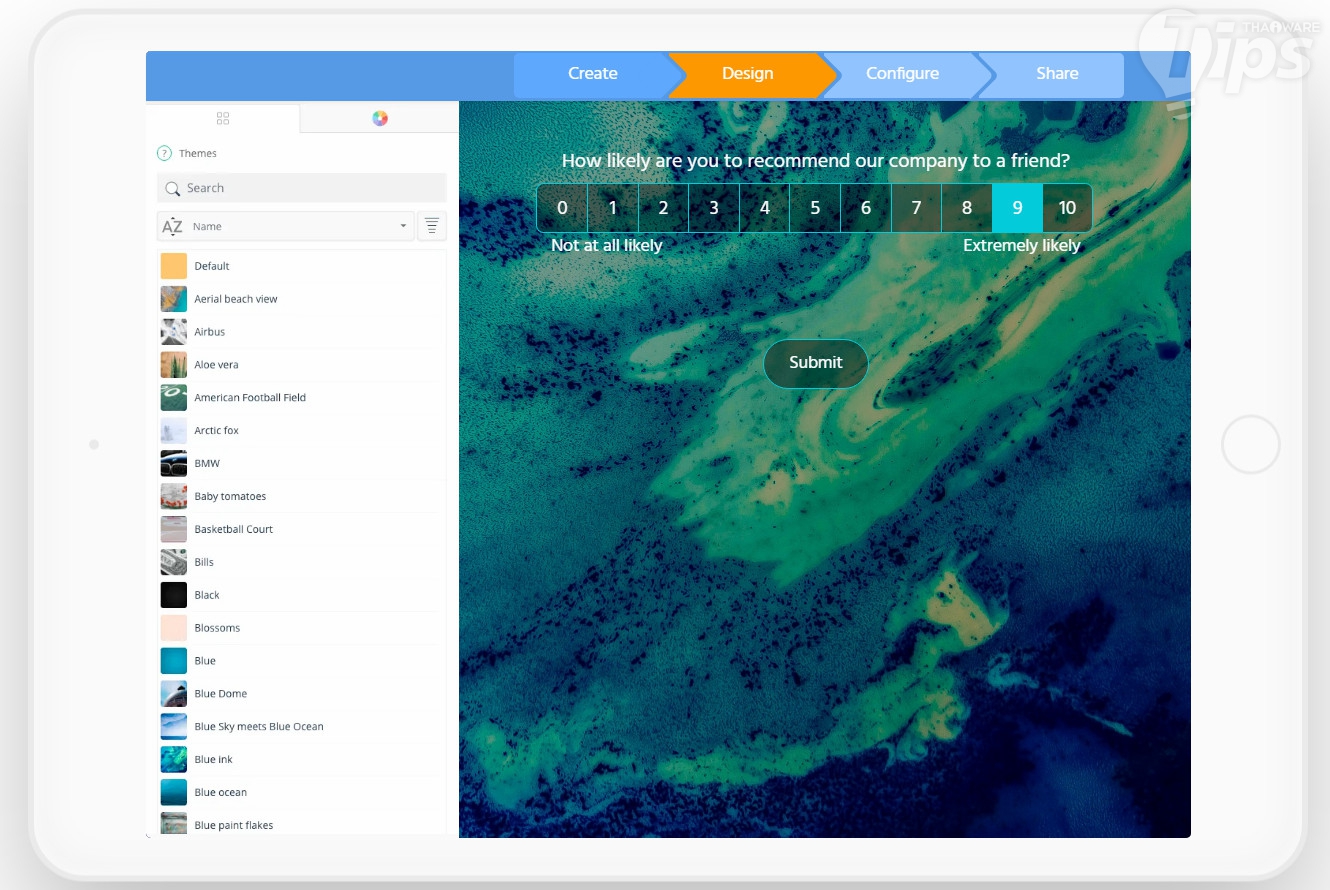Screen dimensions: 1330x890
Task: Select the Black theme color swatch
Action: click(174, 595)
